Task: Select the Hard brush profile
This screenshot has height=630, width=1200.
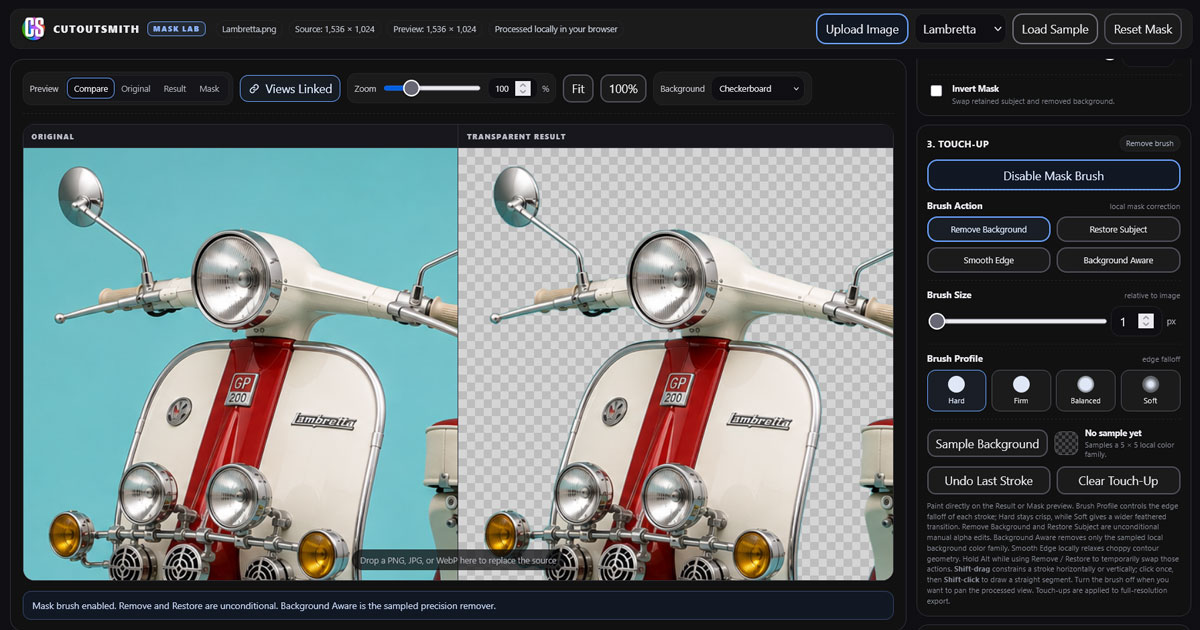Action: 956,391
